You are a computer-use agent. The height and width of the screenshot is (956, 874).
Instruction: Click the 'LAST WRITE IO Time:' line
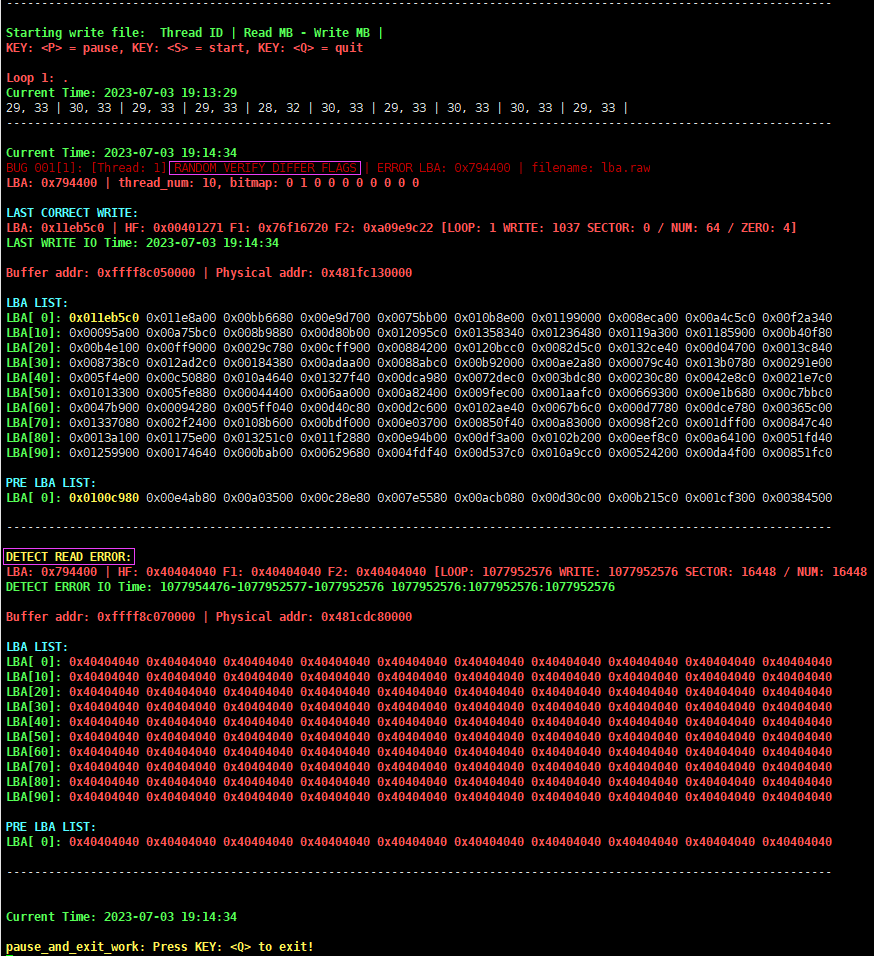142,243
